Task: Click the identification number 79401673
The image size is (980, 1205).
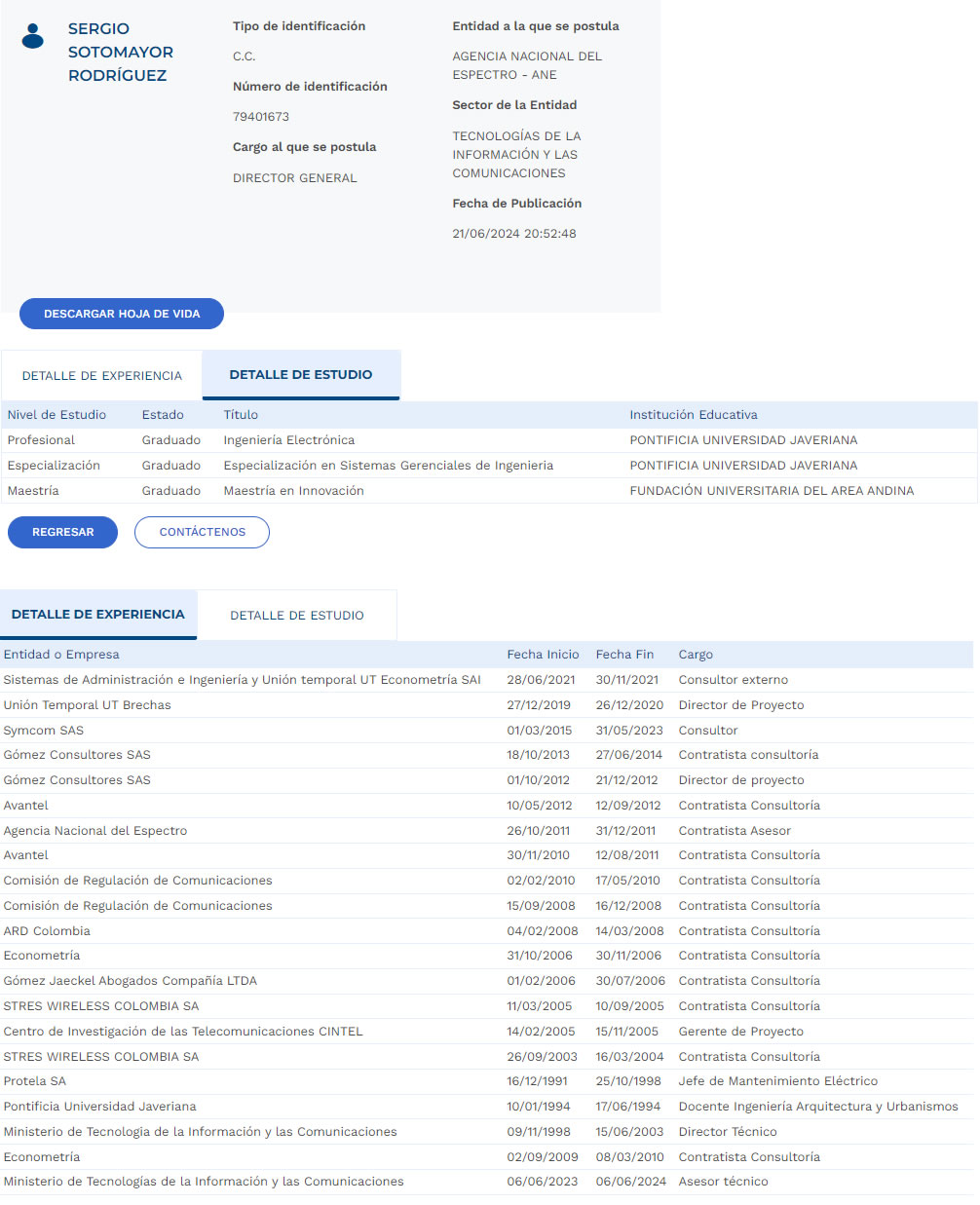Action: click(261, 117)
